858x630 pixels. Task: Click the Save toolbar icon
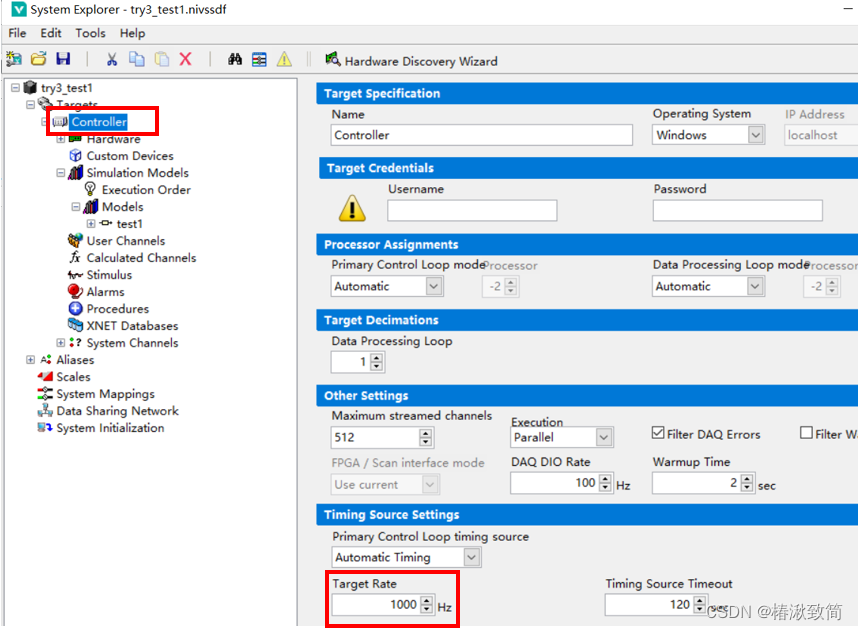tap(63, 59)
